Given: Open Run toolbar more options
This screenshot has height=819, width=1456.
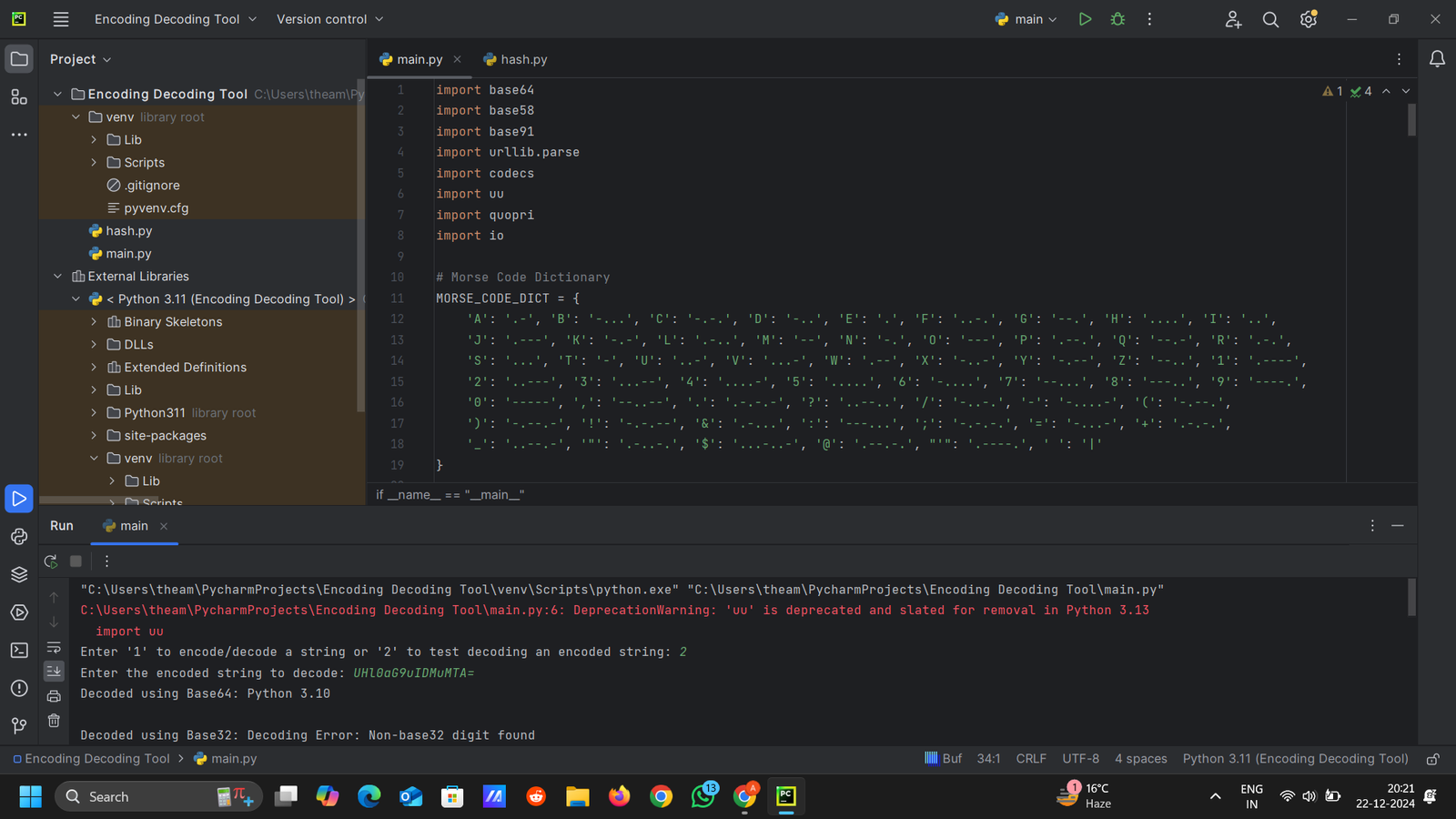Looking at the screenshot, I should pyautogui.click(x=106, y=561).
